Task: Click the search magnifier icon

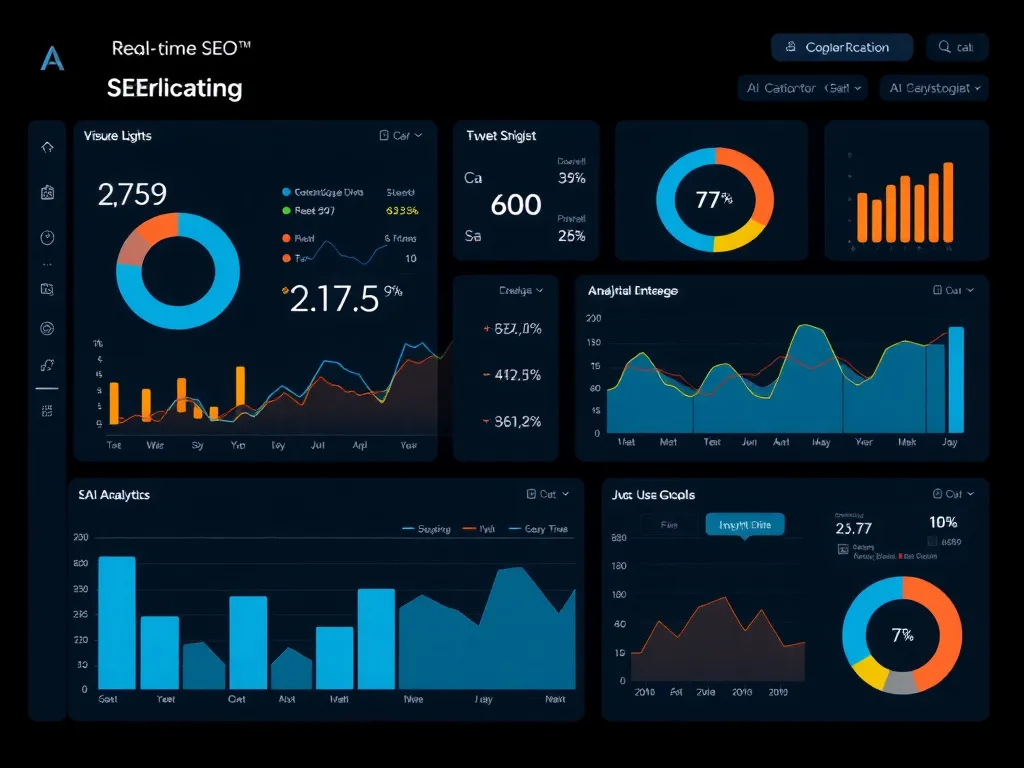Action: [944, 47]
